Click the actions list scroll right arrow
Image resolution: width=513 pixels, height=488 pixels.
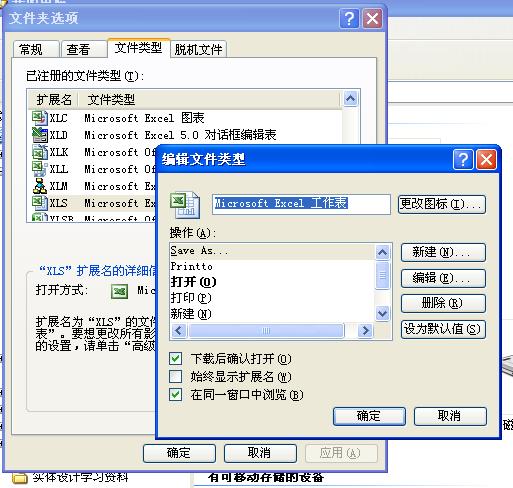pyautogui.click(x=365, y=331)
